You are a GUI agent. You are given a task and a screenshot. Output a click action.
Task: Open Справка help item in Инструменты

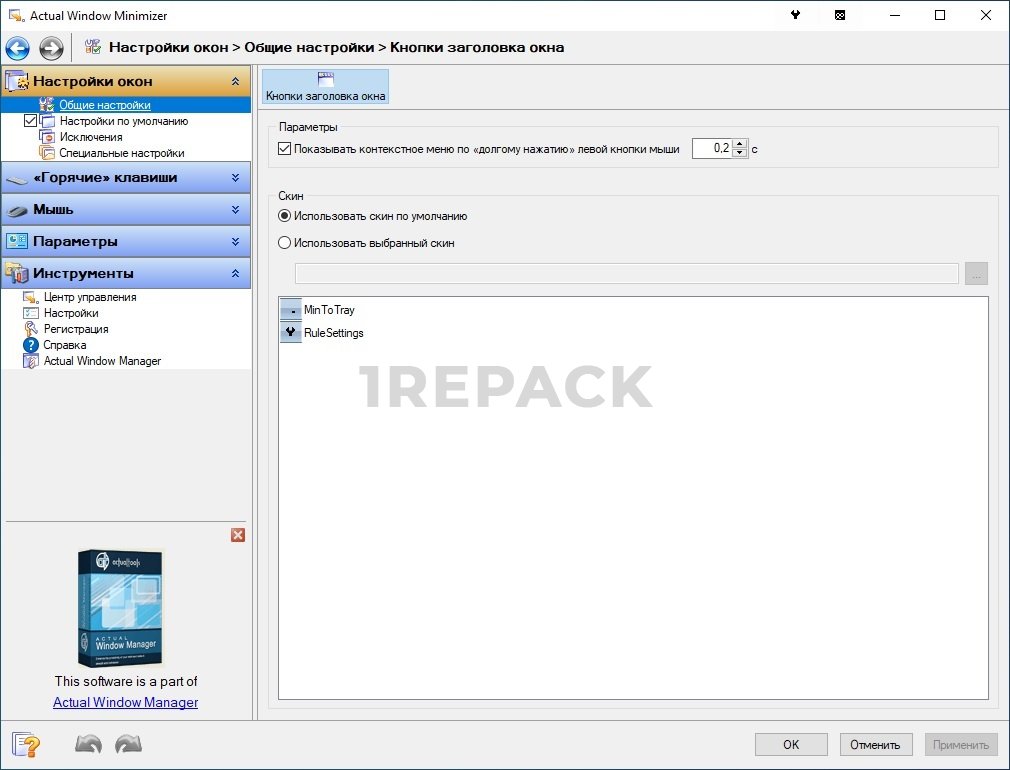click(x=64, y=345)
